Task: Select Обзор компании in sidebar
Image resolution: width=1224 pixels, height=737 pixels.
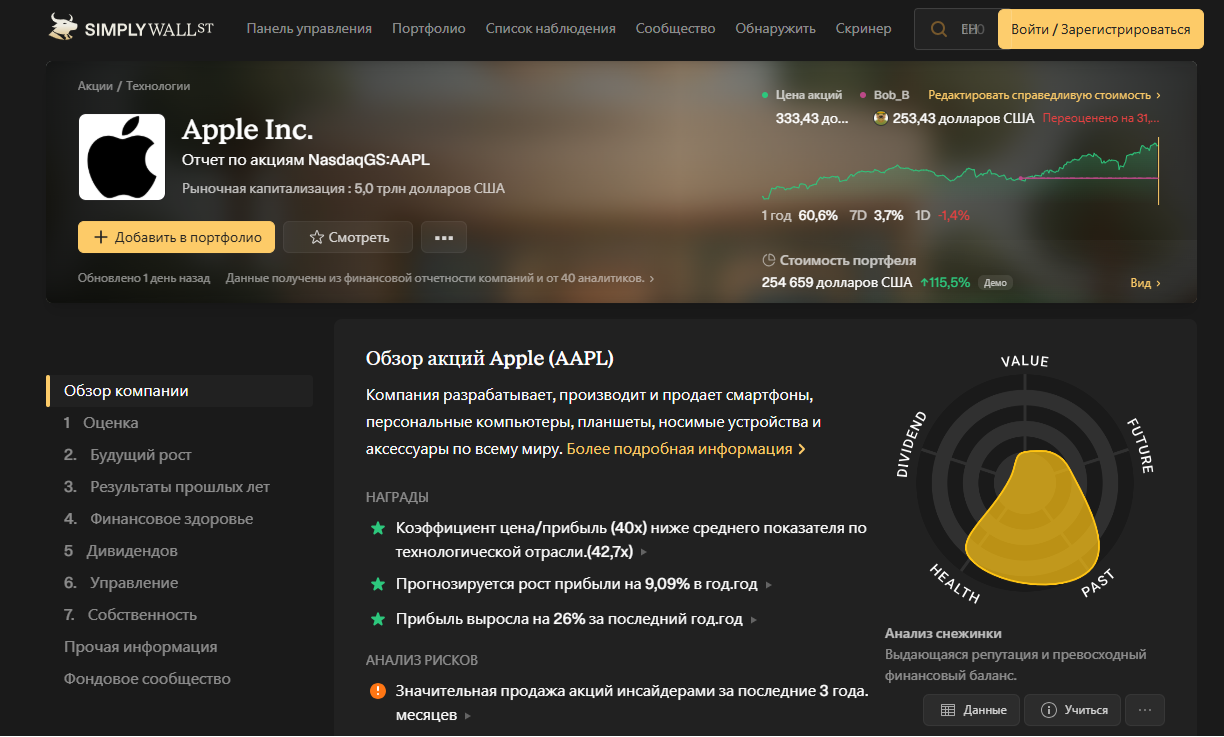Action: 180,391
